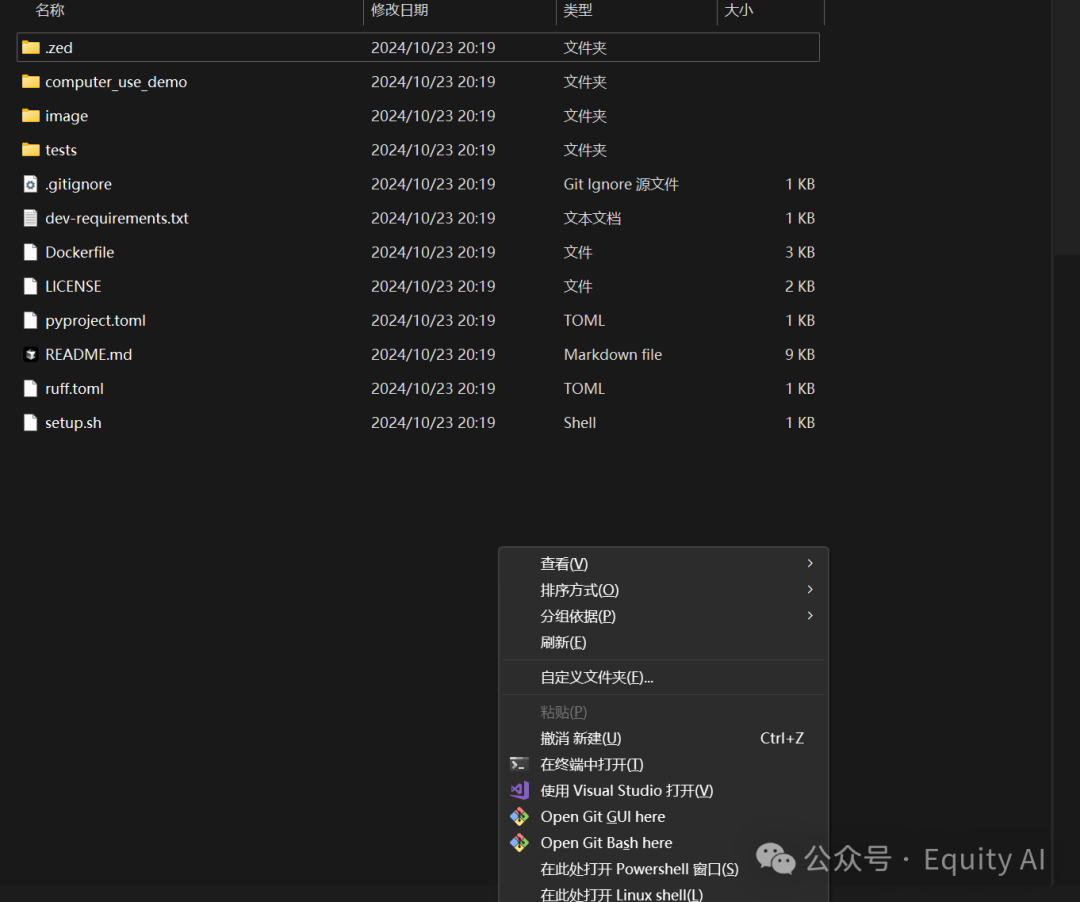This screenshot has height=902, width=1080.
Task: Select the tests folder name
Action: 61,150
